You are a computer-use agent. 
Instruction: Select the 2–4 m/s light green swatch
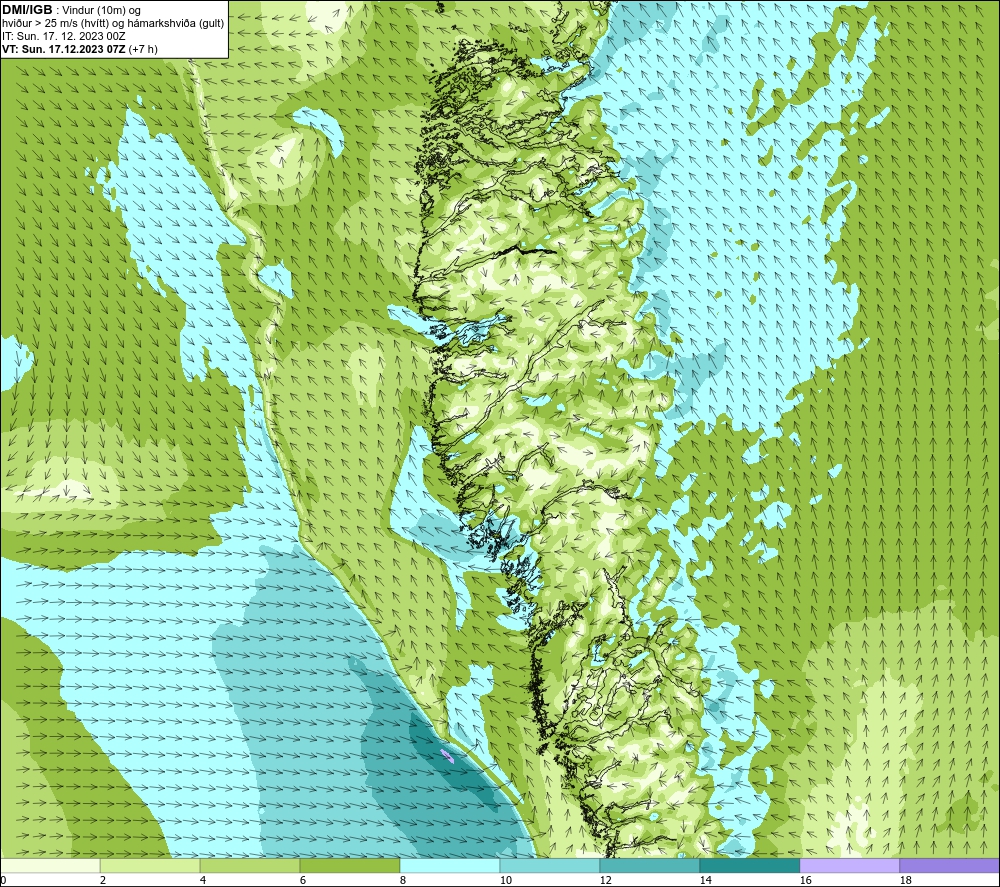pos(150,865)
